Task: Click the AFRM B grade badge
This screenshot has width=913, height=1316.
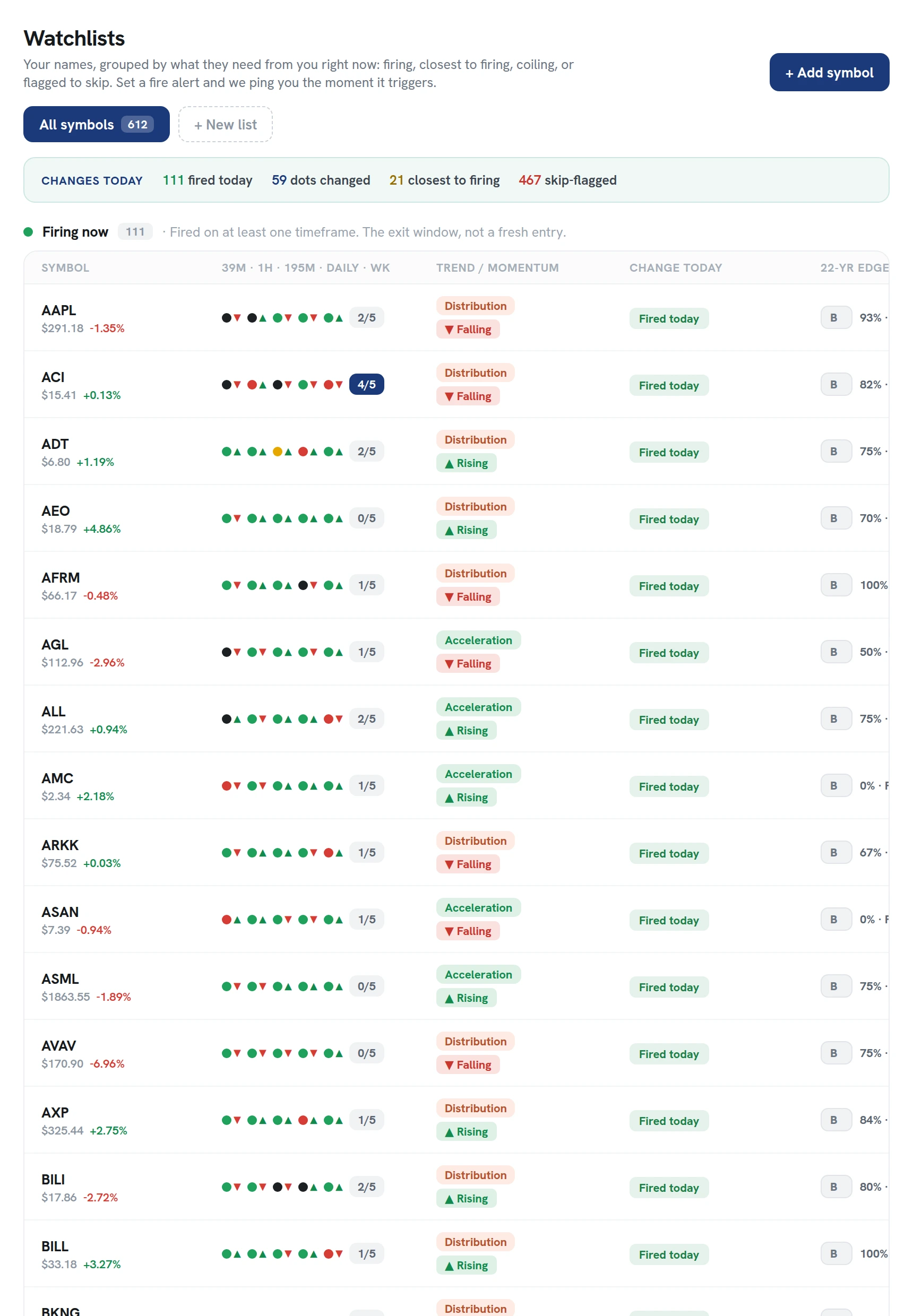Action: coord(836,585)
